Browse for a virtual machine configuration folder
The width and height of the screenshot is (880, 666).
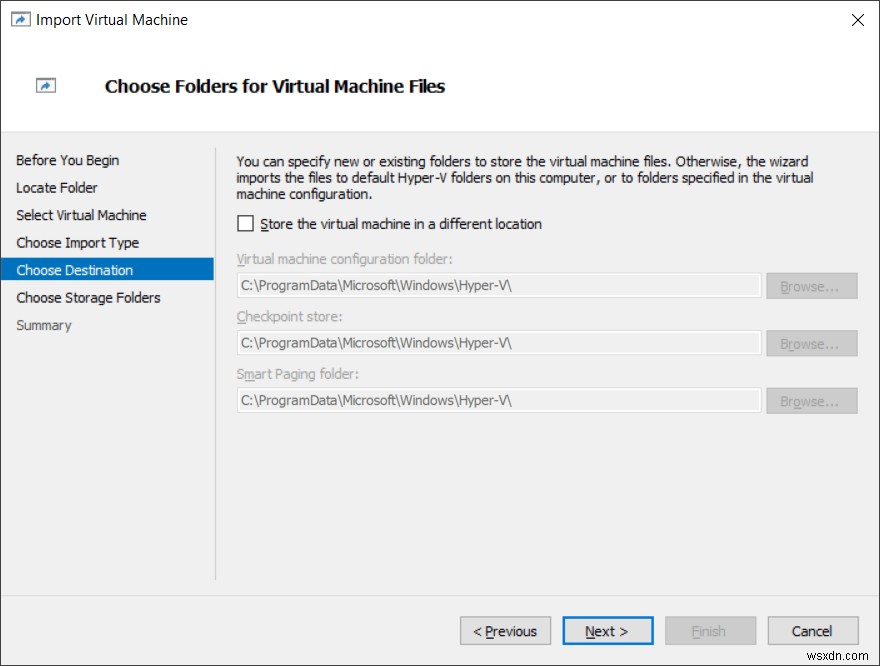coord(811,285)
